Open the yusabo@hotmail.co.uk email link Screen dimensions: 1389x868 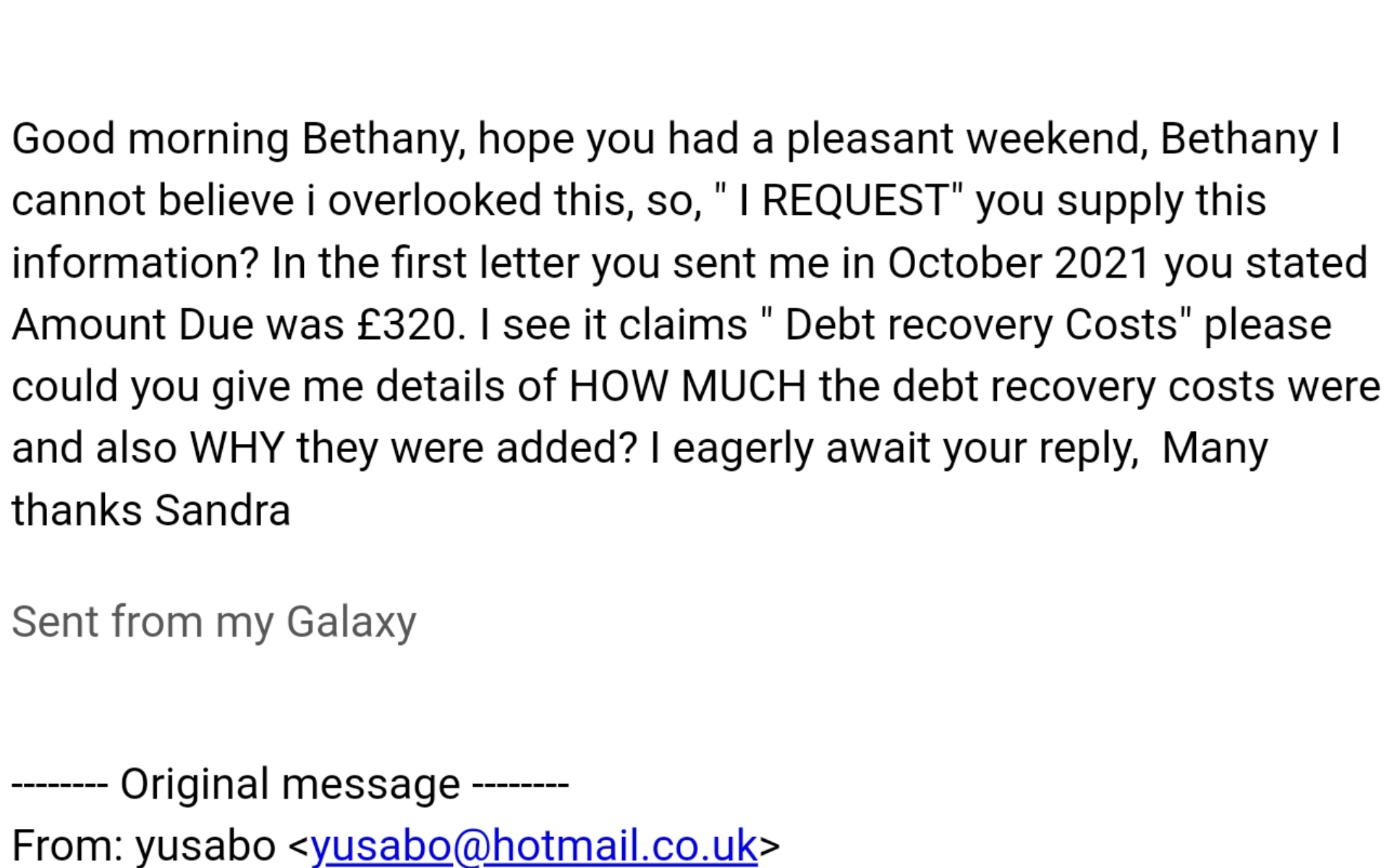pos(534,845)
